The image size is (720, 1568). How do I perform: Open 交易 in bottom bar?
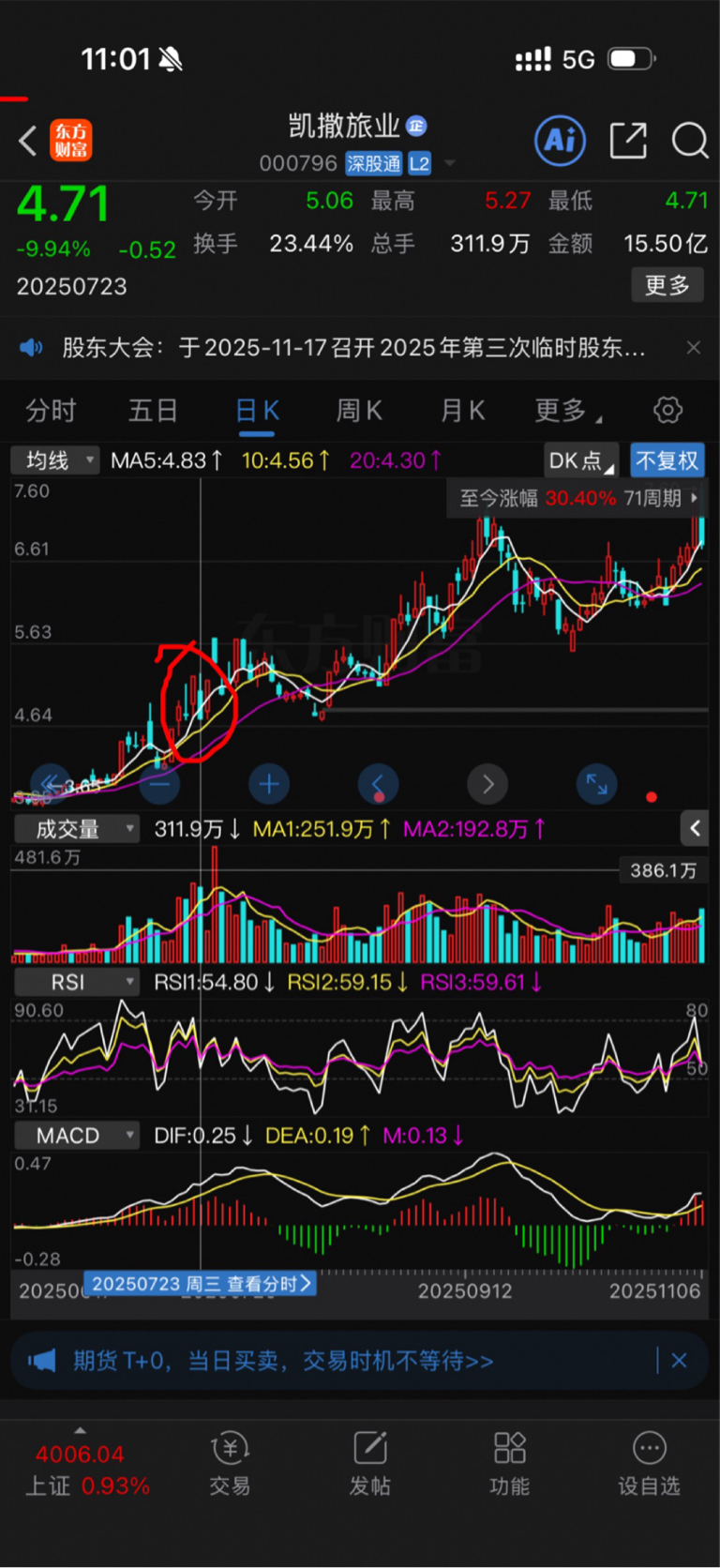(230, 1463)
